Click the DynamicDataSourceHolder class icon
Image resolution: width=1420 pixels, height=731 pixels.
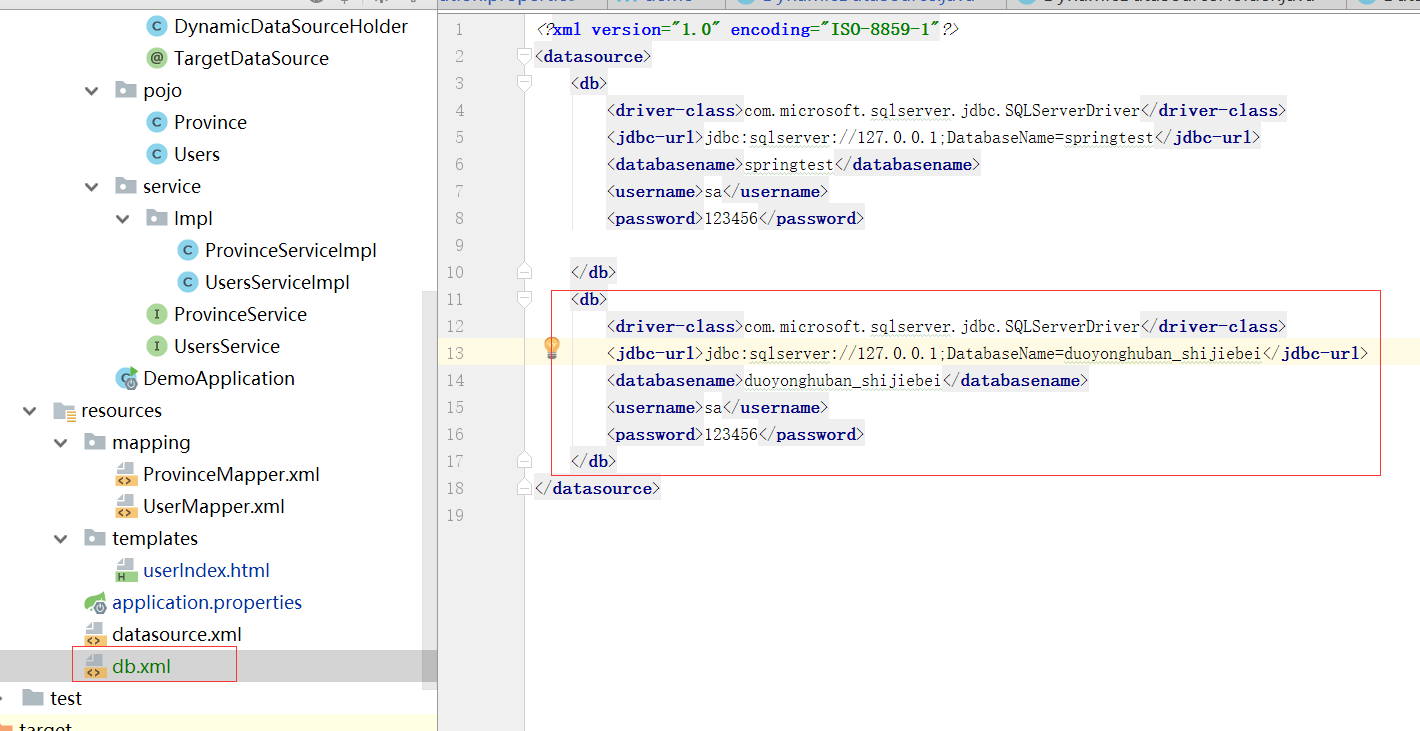coord(156,26)
